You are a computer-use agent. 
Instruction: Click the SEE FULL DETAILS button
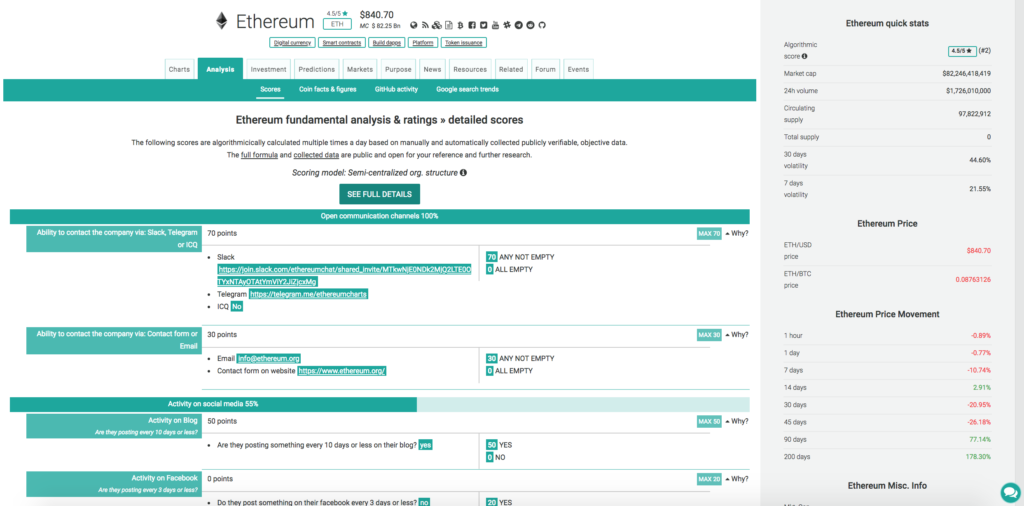379,195
